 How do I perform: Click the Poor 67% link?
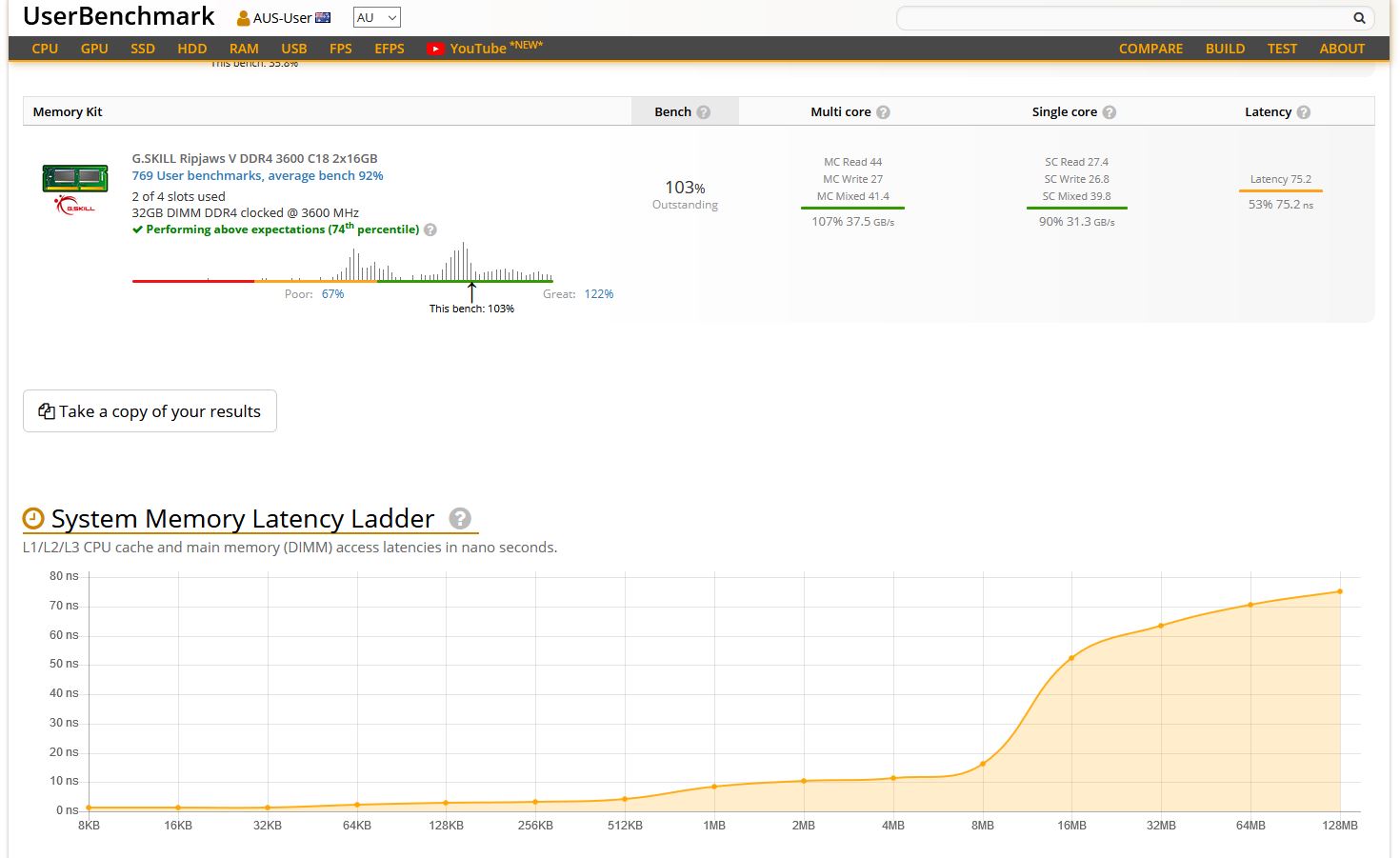click(332, 294)
